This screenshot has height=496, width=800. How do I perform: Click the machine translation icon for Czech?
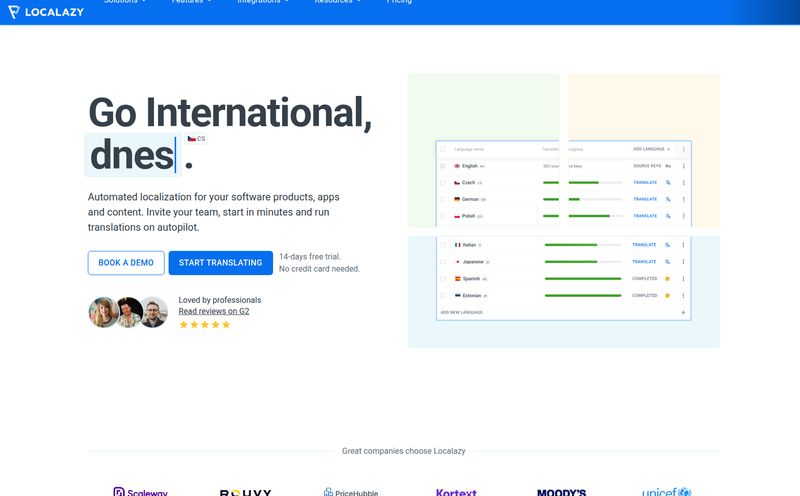tap(668, 183)
